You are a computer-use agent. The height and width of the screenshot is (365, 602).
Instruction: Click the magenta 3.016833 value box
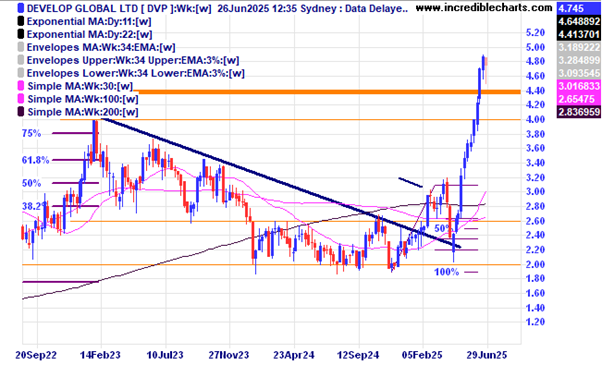[x=578, y=86]
